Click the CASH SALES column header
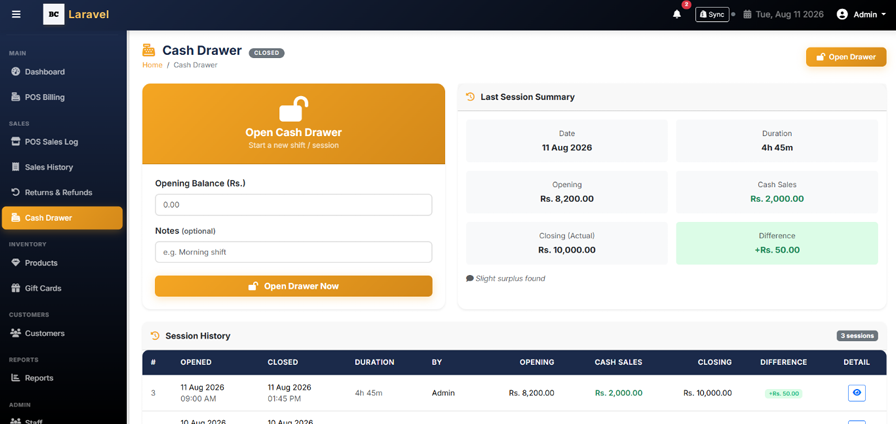The width and height of the screenshot is (896, 424). point(618,362)
